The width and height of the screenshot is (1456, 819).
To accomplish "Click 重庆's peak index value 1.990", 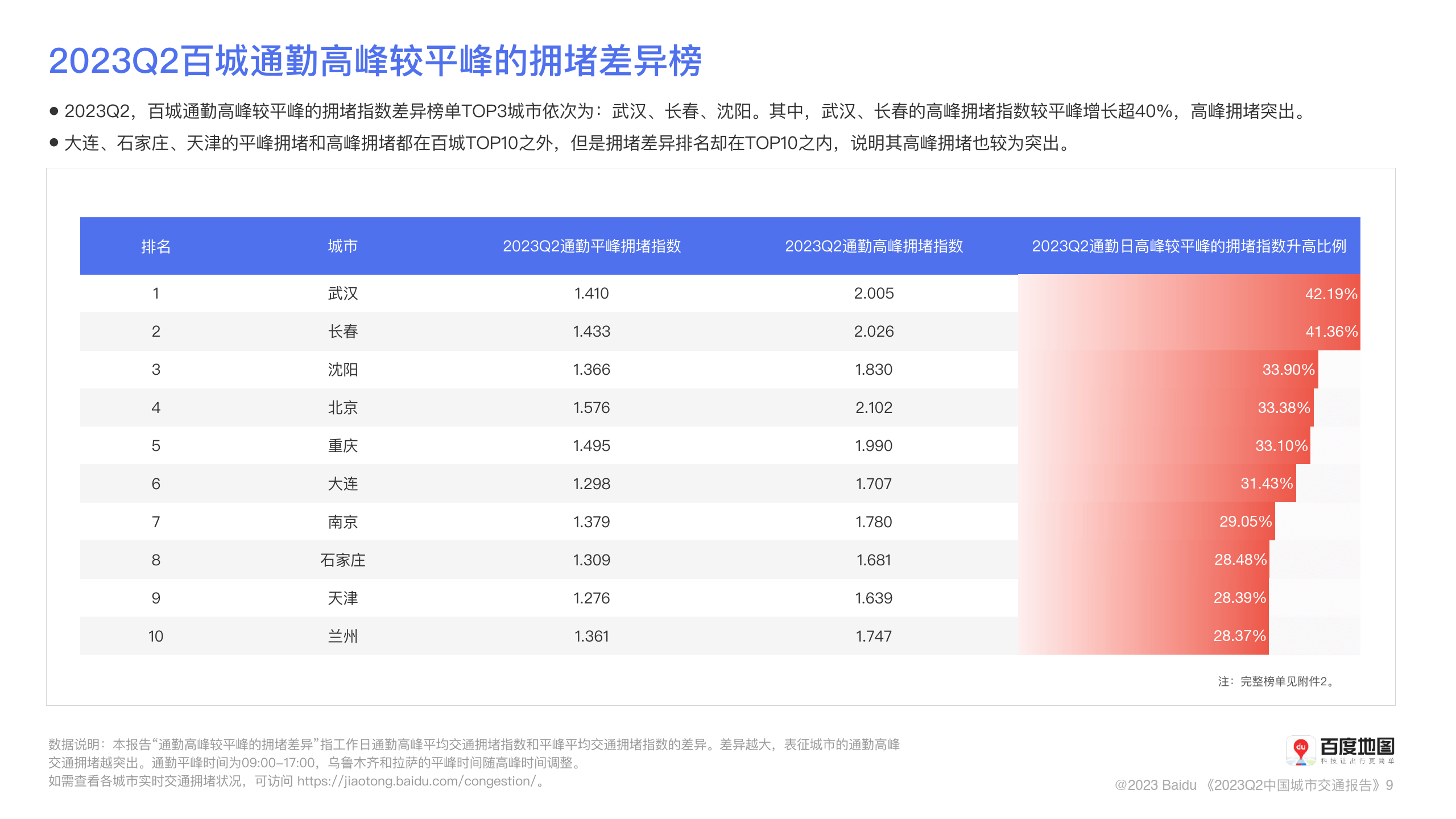I will click(x=874, y=446).
